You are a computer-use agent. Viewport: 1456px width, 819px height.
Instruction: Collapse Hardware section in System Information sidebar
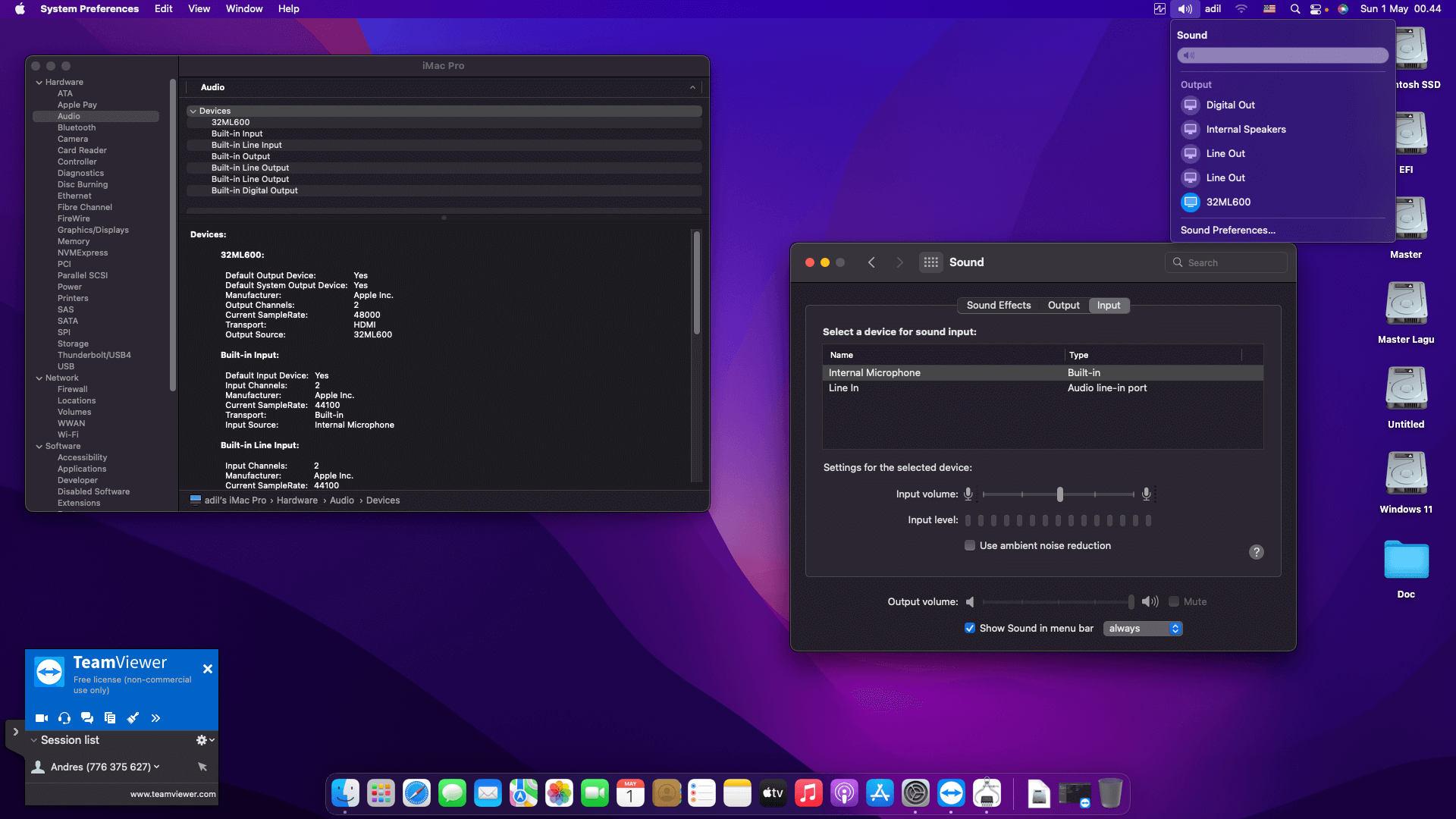point(39,82)
